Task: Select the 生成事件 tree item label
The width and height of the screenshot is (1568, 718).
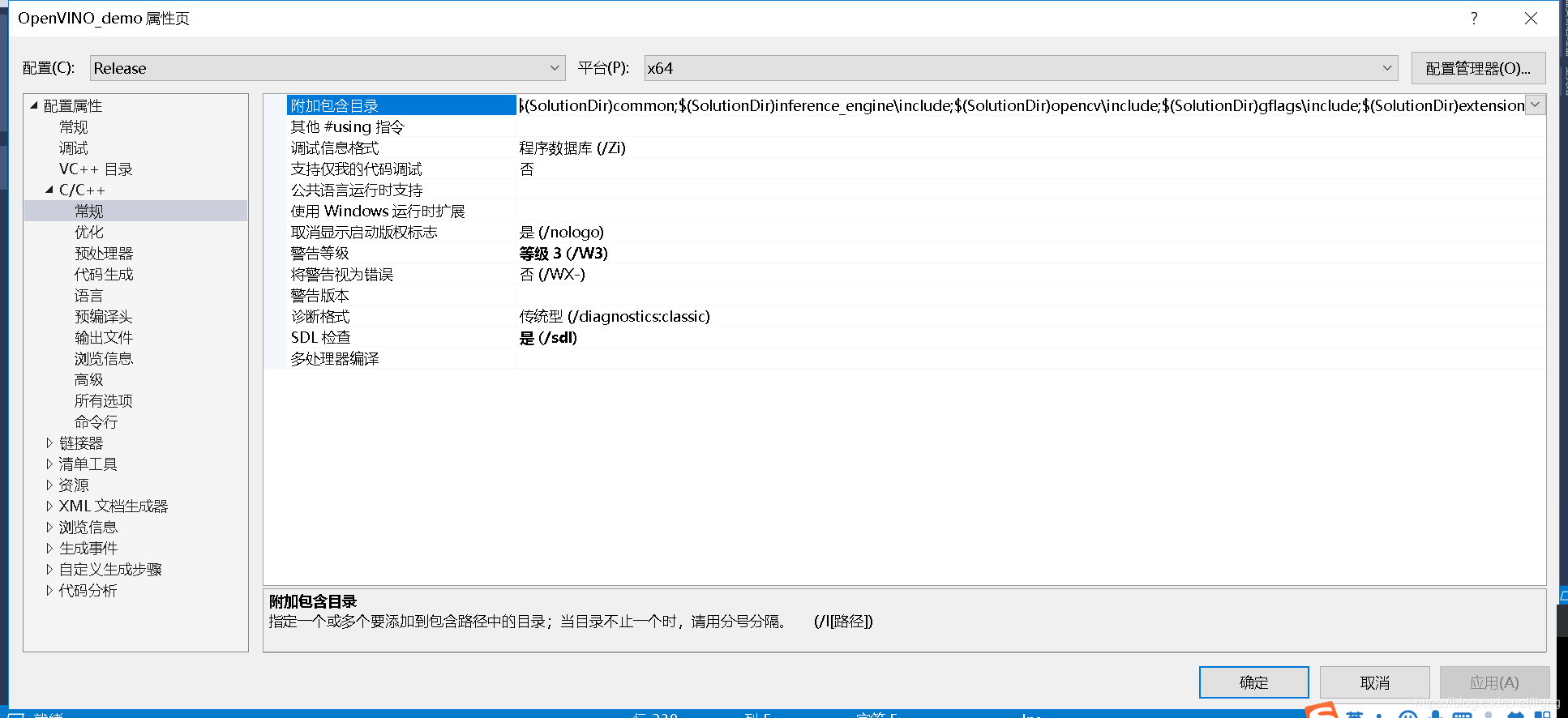Action: tap(88, 548)
